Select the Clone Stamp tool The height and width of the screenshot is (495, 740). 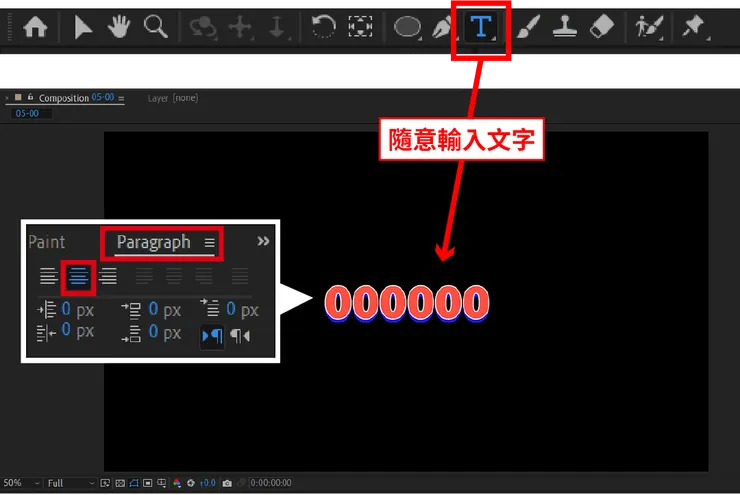pos(565,26)
